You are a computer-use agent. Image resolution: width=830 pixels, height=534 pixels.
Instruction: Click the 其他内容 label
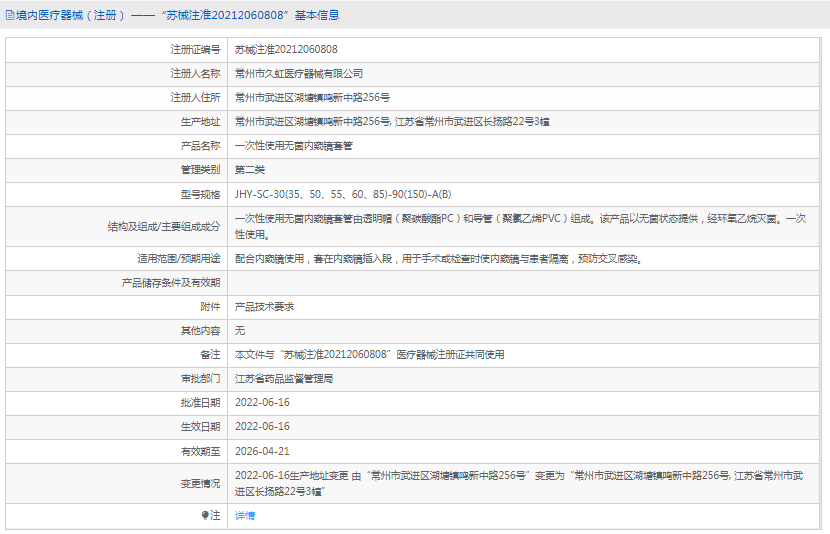[x=200, y=331]
